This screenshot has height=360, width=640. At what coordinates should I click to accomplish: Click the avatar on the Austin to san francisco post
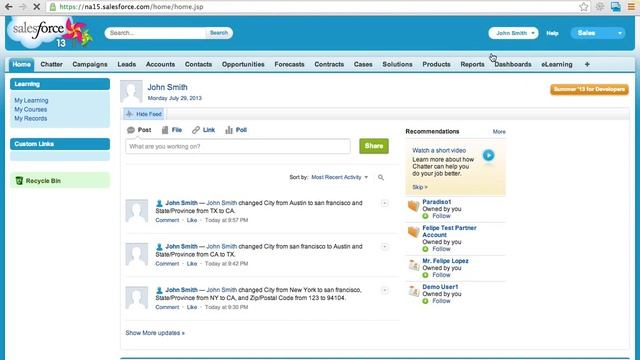tap(137, 211)
